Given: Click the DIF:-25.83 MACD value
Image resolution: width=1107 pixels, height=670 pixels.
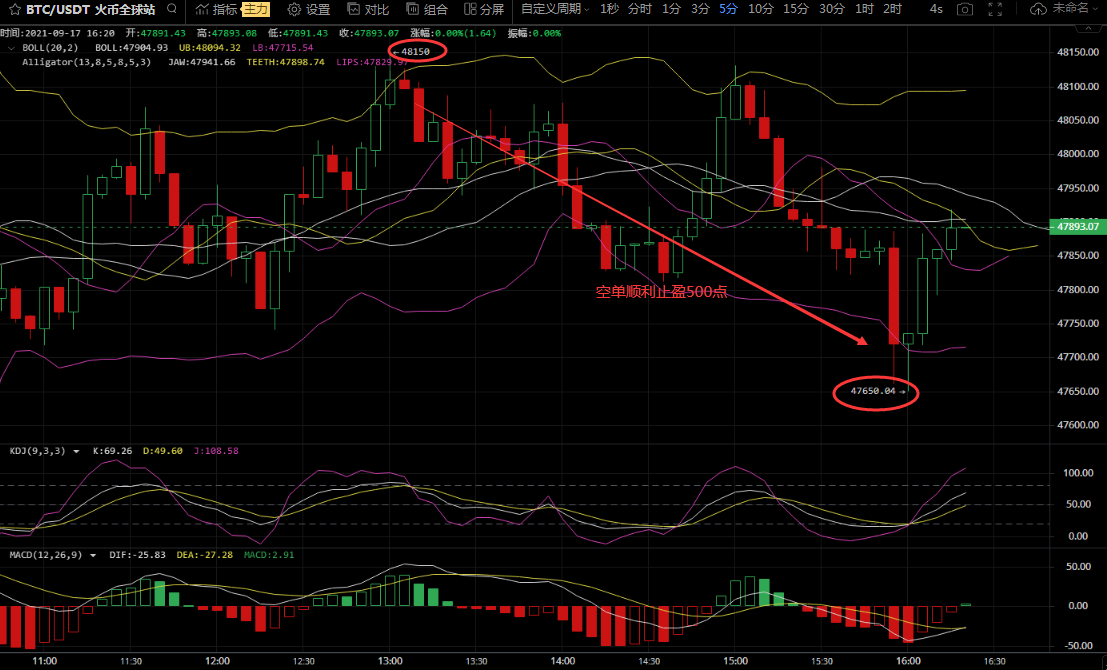Looking at the screenshot, I should click(138, 556).
